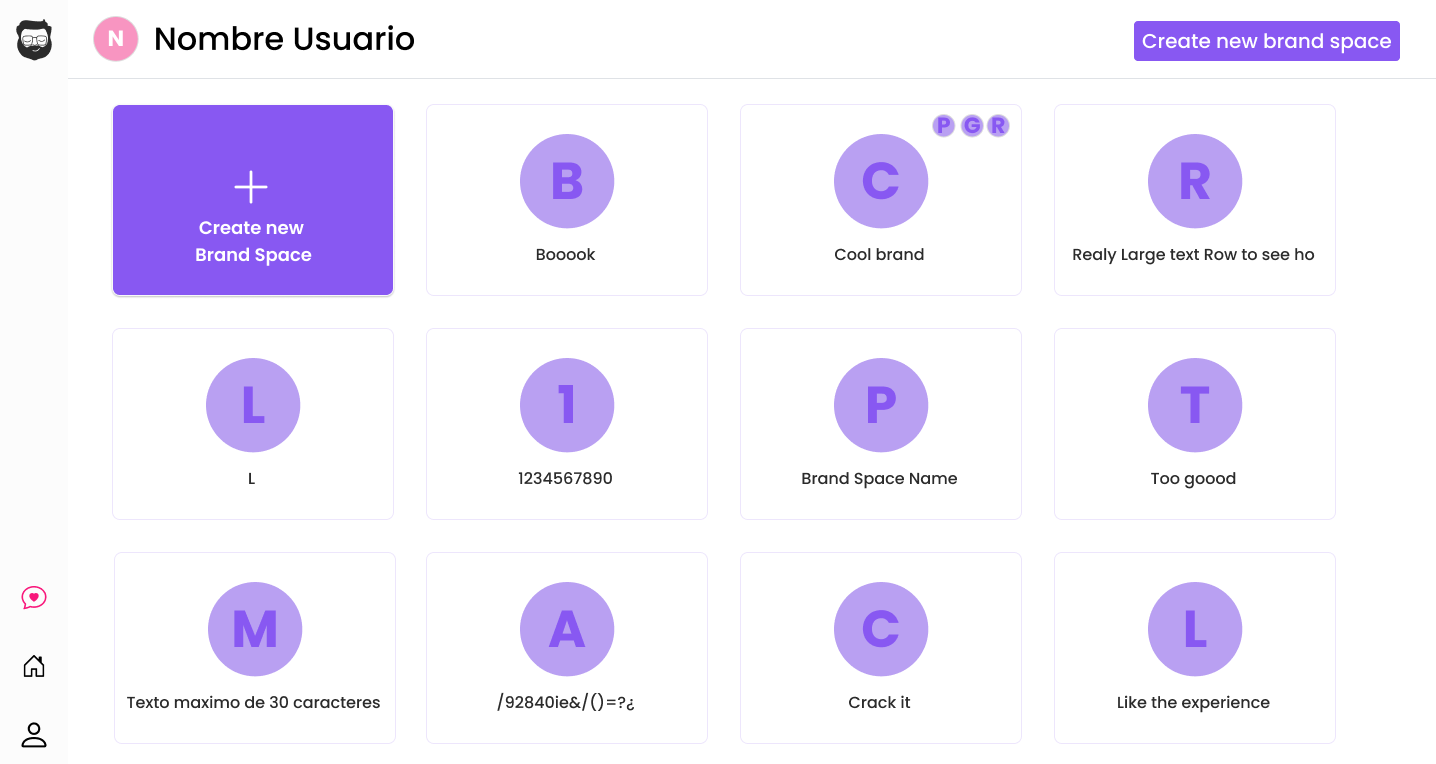Viewport: 1436px width, 764px height.
Task: Click the pink N user avatar
Action: 115,39
